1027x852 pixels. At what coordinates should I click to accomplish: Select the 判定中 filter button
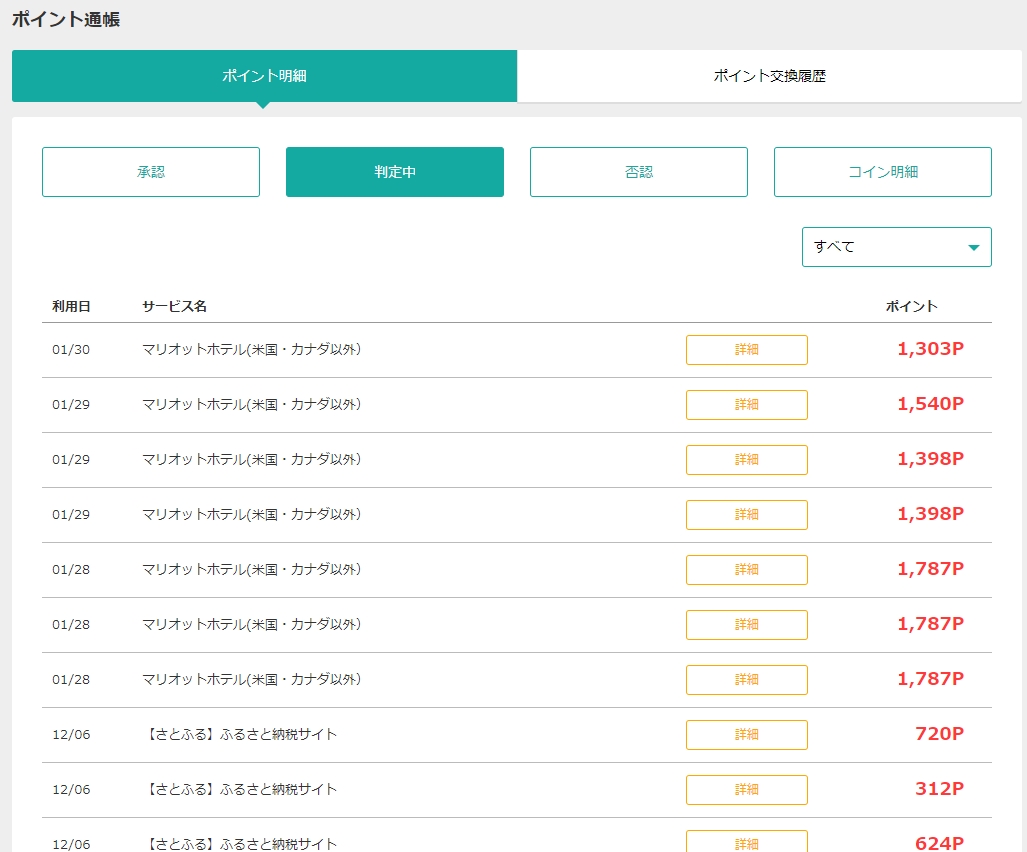coord(395,172)
